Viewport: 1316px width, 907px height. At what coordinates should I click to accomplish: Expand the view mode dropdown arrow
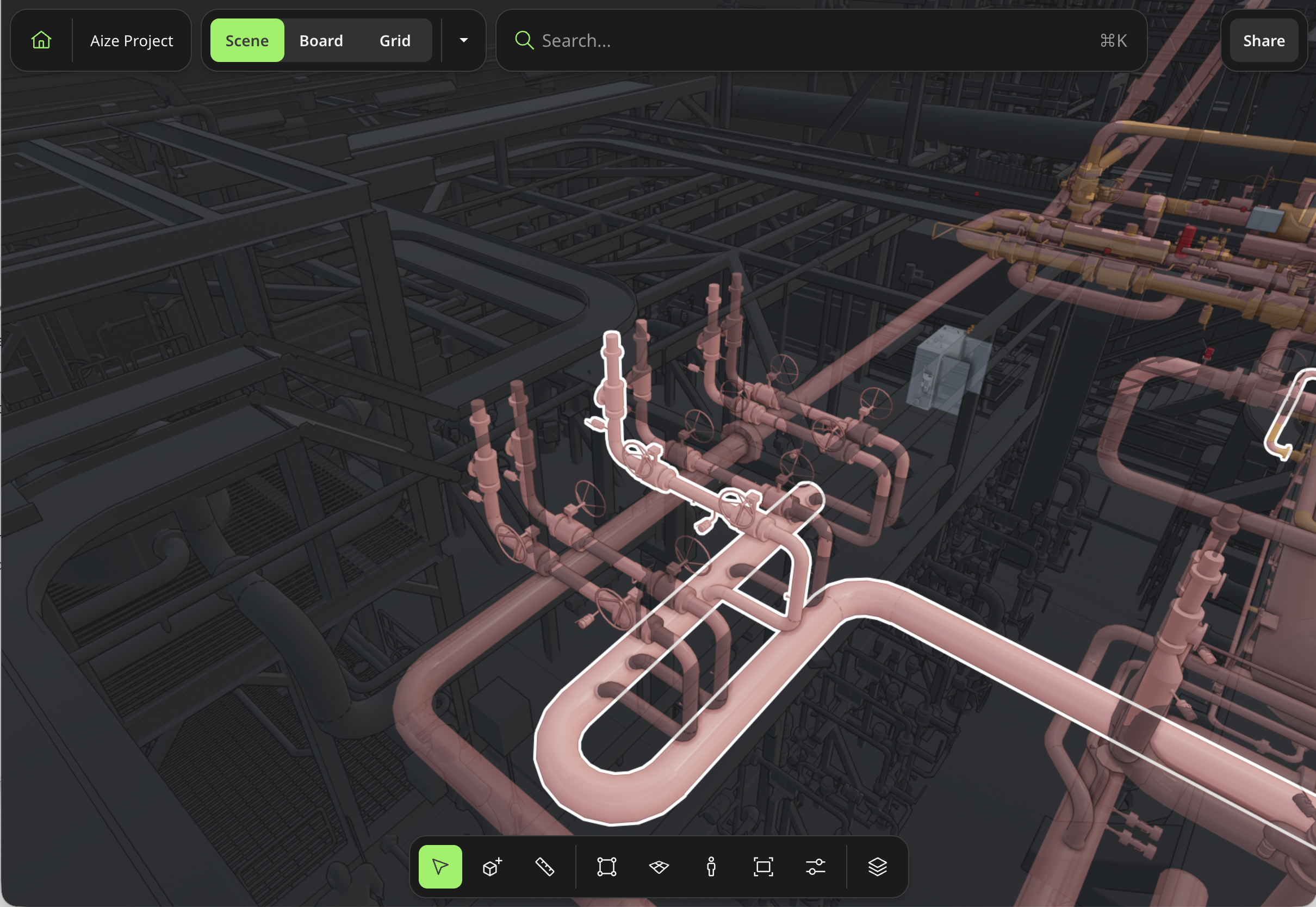point(464,40)
